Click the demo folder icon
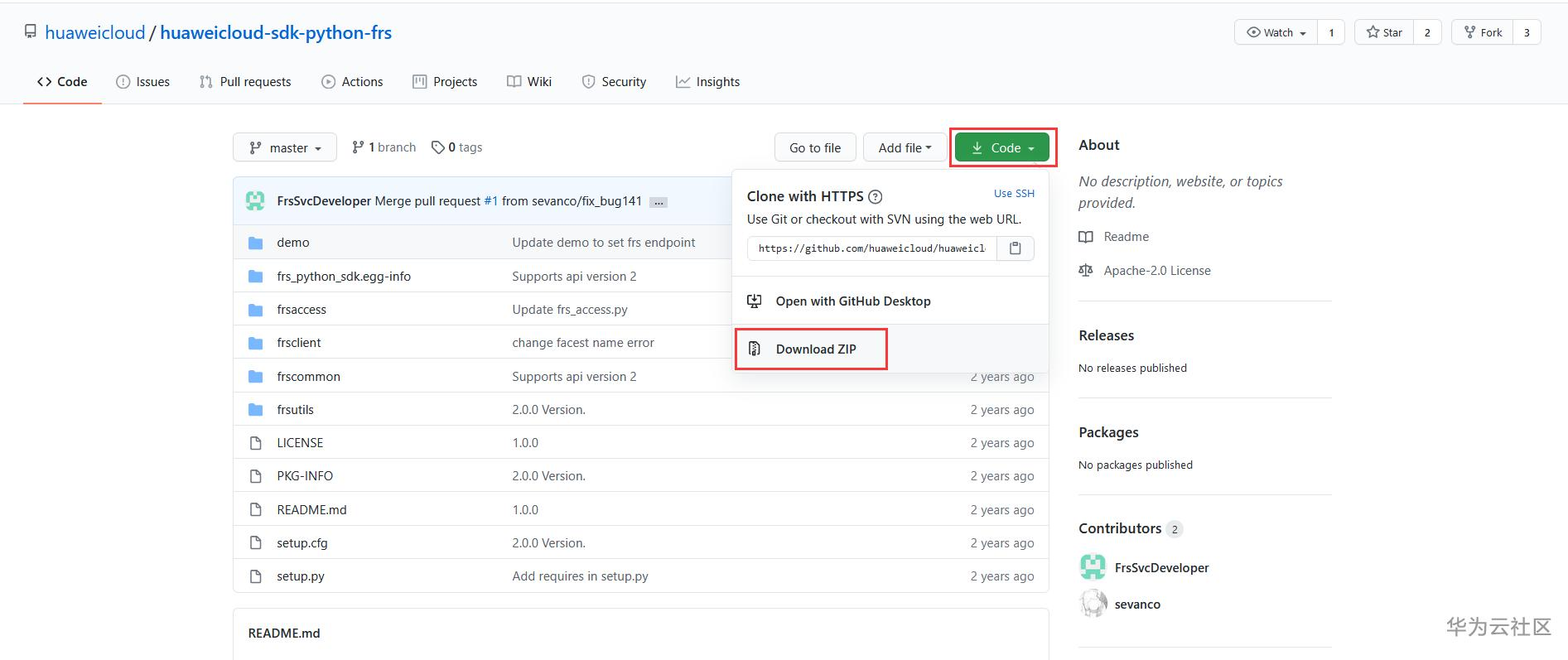1568x660 pixels. pyautogui.click(x=256, y=243)
